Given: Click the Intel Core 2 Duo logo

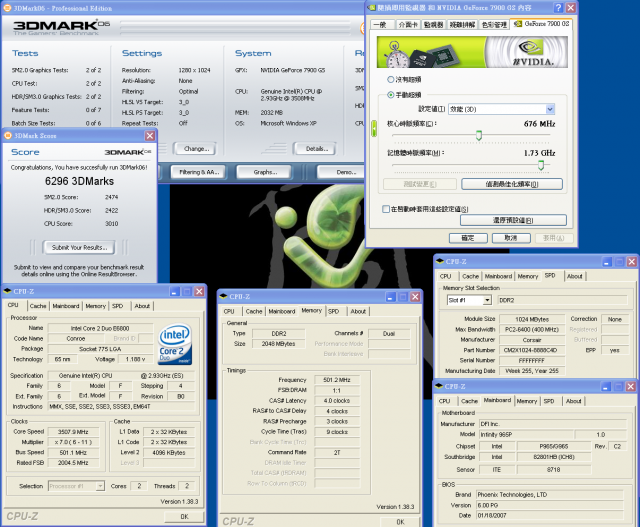Looking at the screenshot, I should [x=175, y=344].
